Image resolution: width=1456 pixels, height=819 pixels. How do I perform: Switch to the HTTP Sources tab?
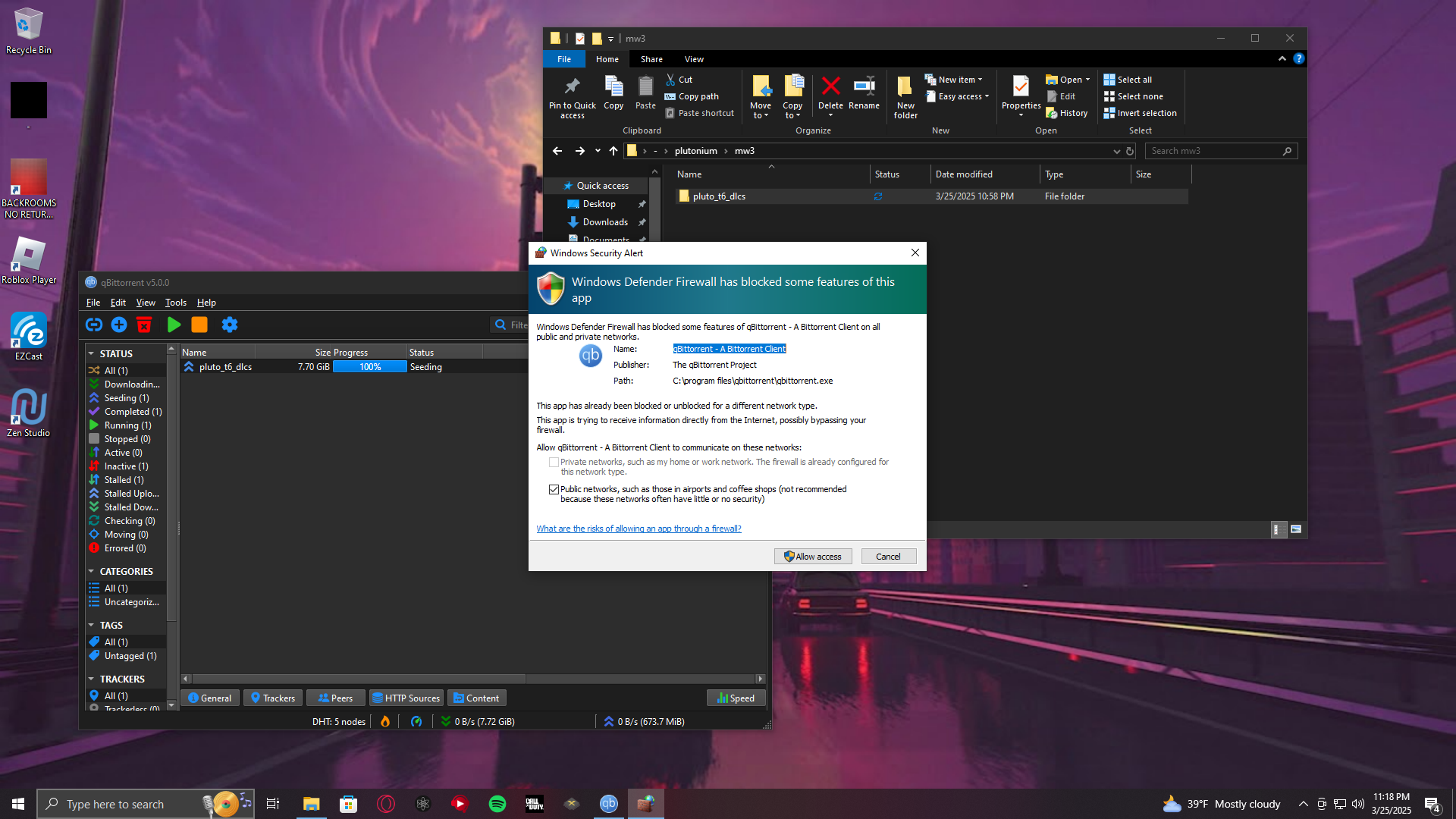point(406,698)
